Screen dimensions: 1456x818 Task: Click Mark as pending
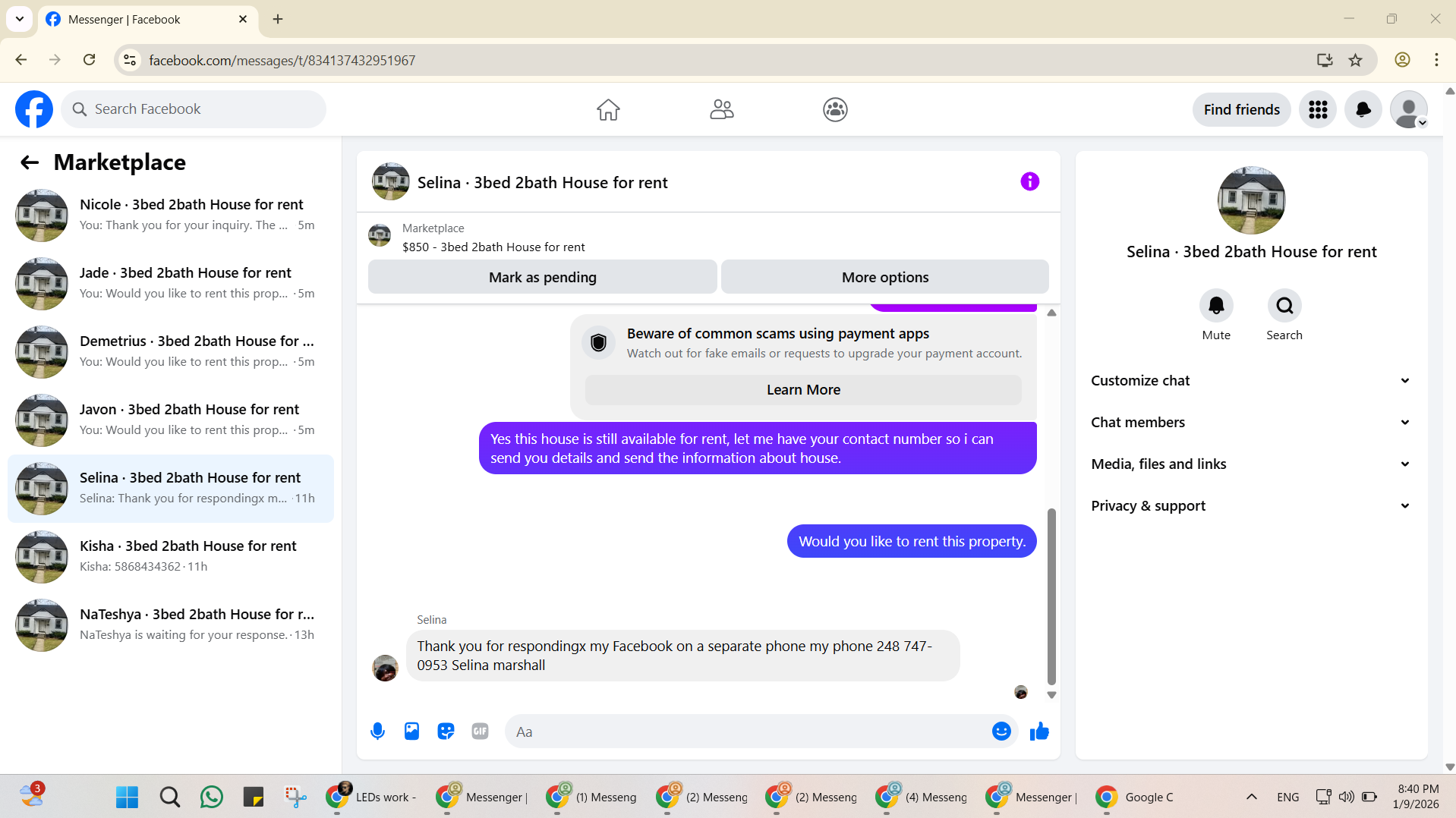click(x=542, y=277)
